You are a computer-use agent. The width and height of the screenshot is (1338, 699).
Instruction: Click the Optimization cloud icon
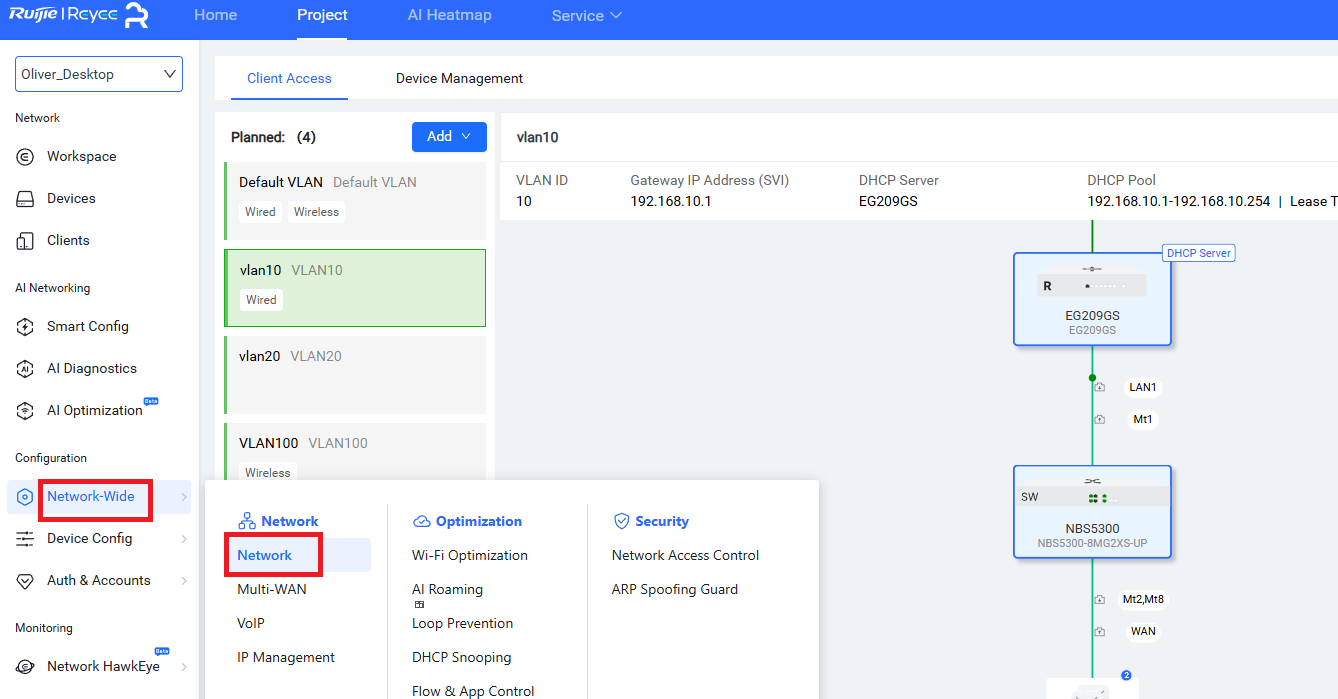pyautogui.click(x=421, y=521)
